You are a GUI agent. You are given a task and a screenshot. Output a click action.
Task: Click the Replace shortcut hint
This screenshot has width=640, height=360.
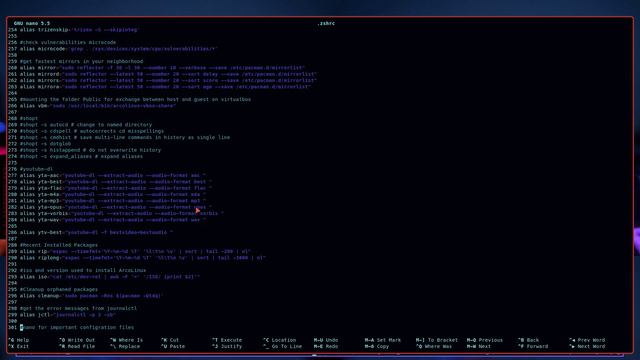coord(125,347)
